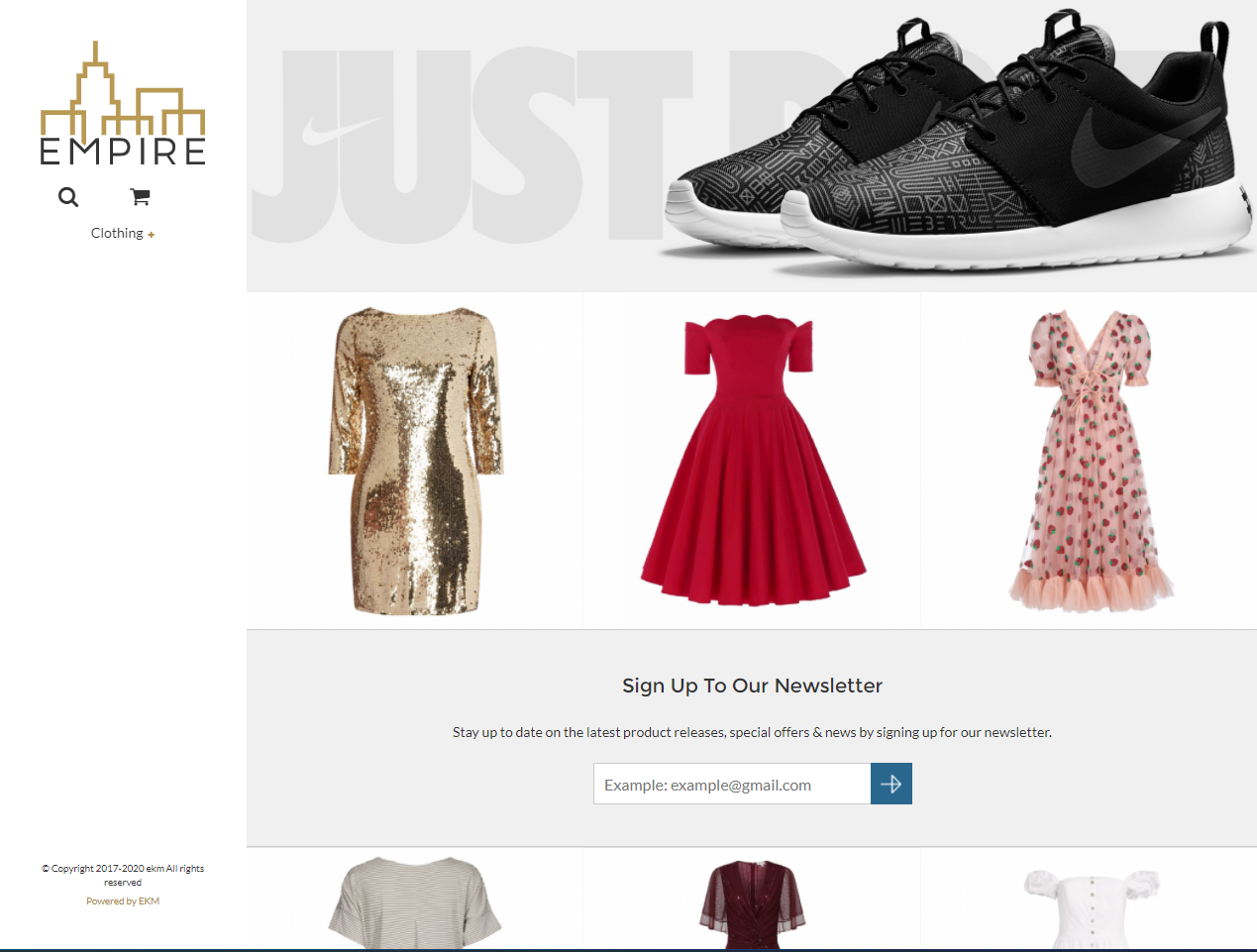Open the shopping cart icon
Image resolution: width=1257 pixels, height=952 pixels.
(x=140, y=197)
